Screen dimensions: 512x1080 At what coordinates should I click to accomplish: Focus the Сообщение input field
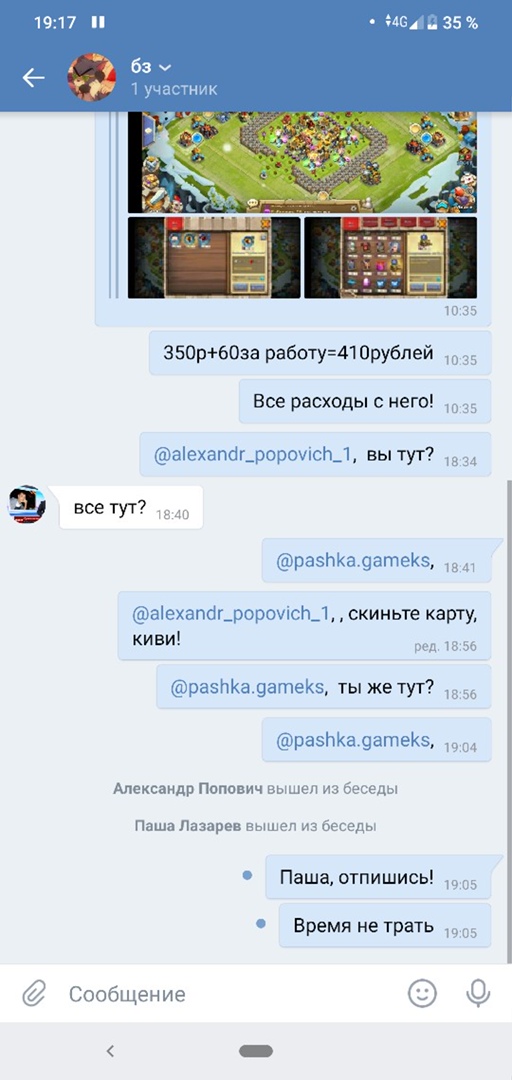227,993
